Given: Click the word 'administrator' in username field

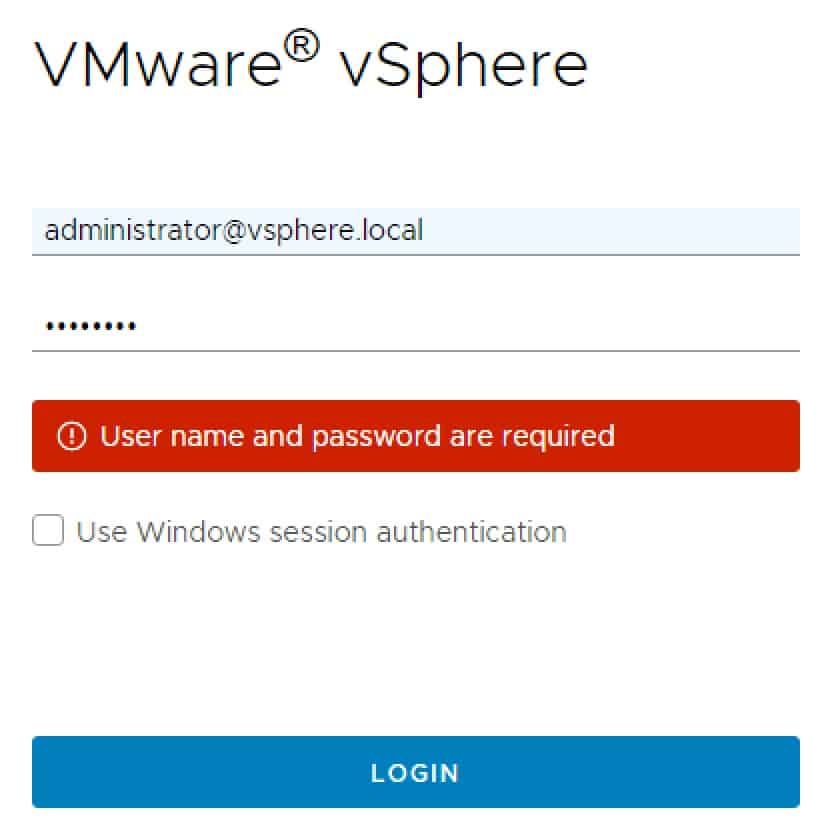Looking at the screenshot, I should (133, 230).
